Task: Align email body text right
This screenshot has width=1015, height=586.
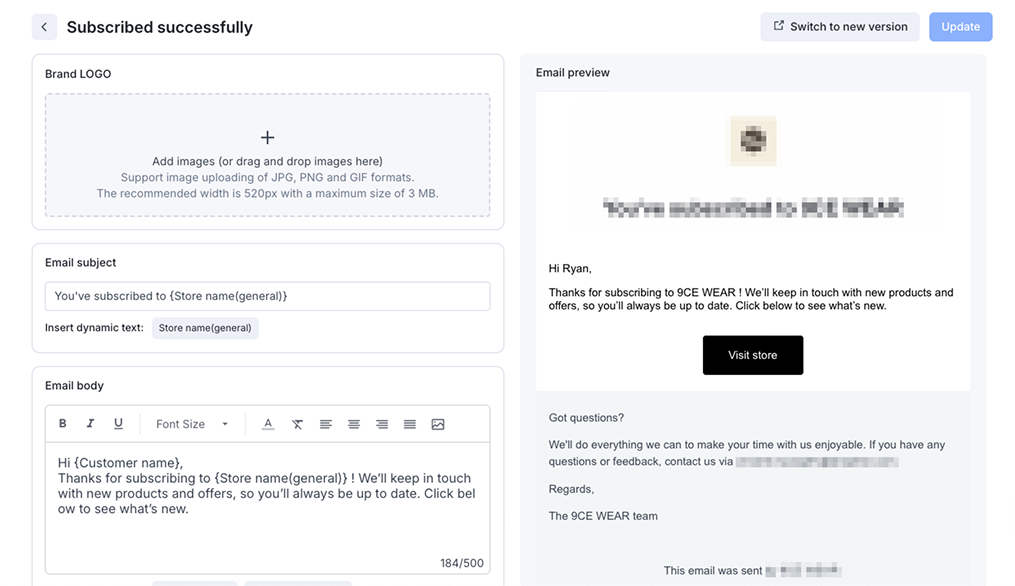Action: (x=382, y=424)
